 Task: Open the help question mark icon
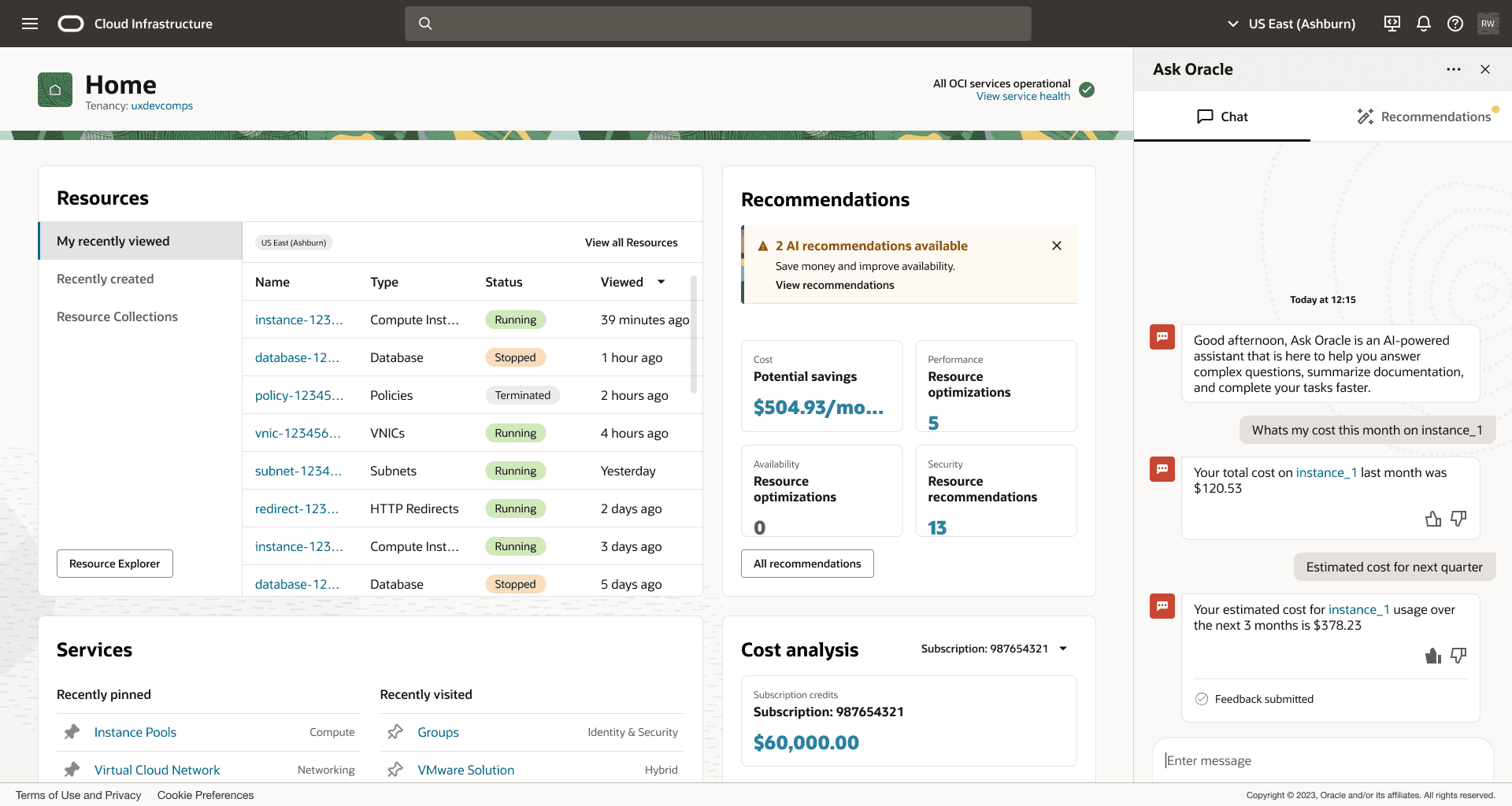(1455, 24)
